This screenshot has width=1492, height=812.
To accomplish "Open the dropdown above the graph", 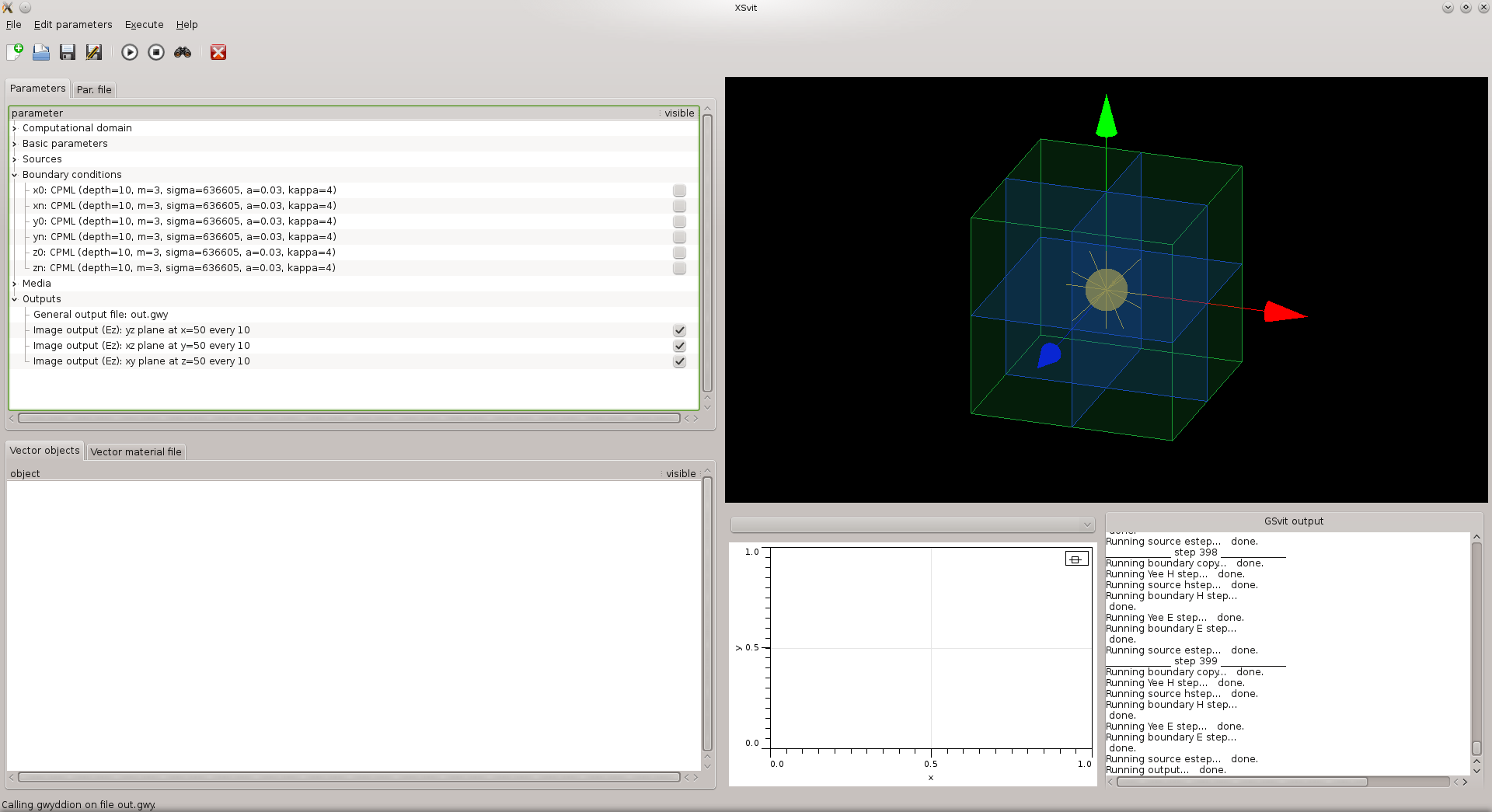I will (912, 524).
